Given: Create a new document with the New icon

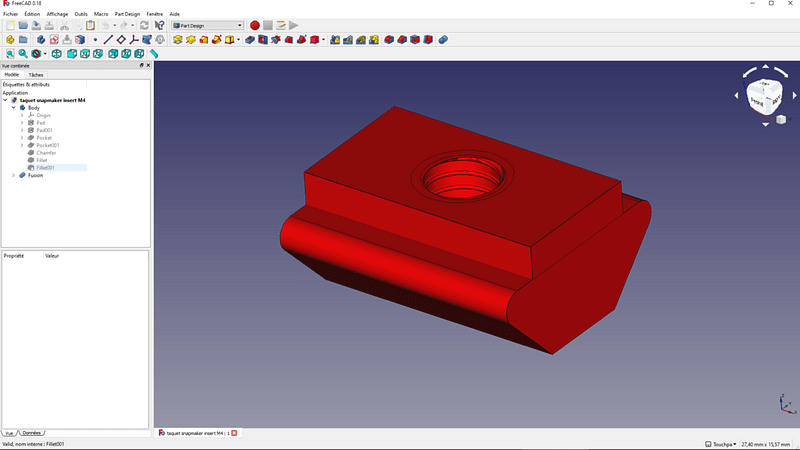Looking at the screenshot, I should (x=10, y=26).
